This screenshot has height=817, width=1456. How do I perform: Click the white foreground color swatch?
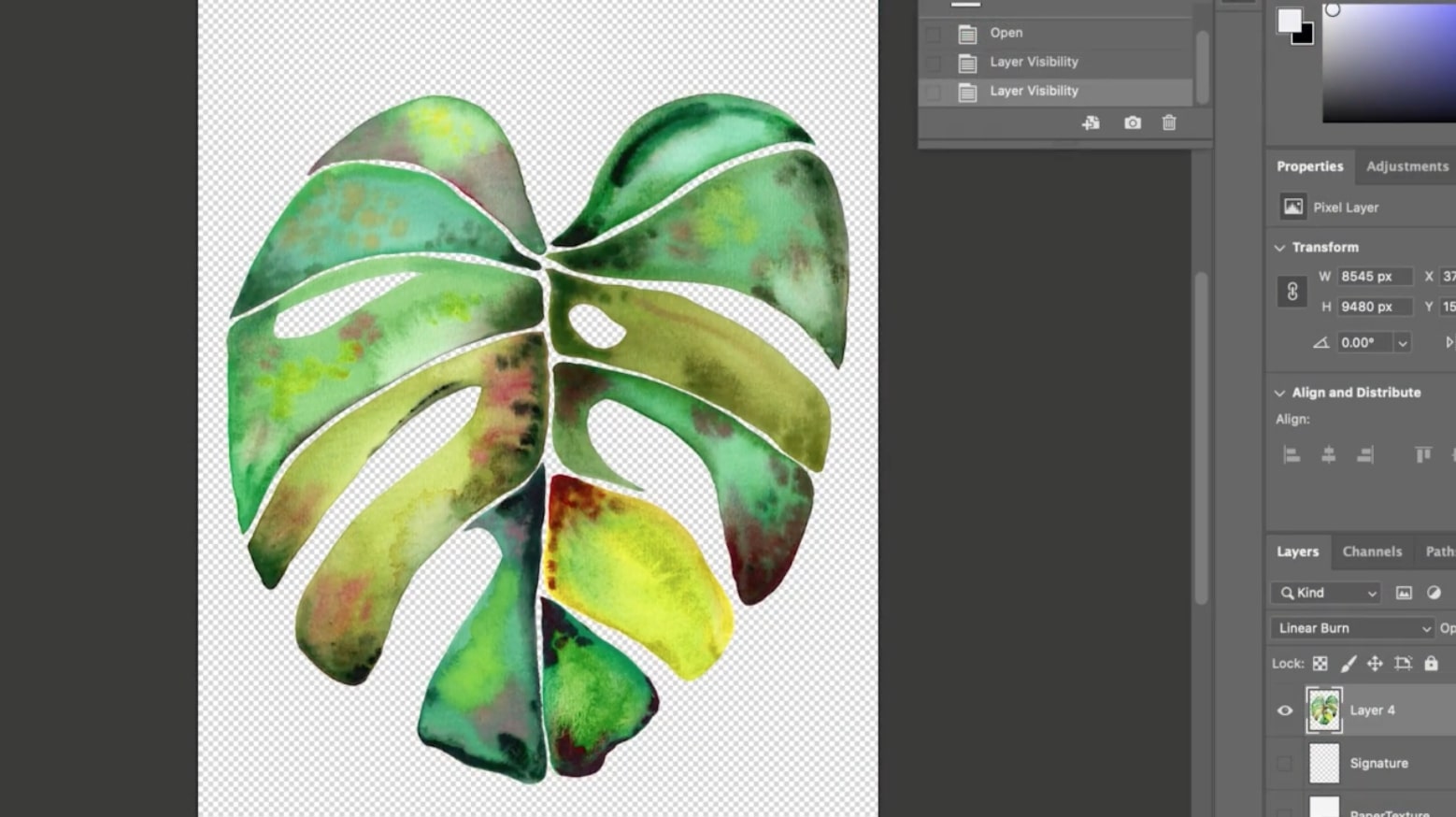(1289, 21)
